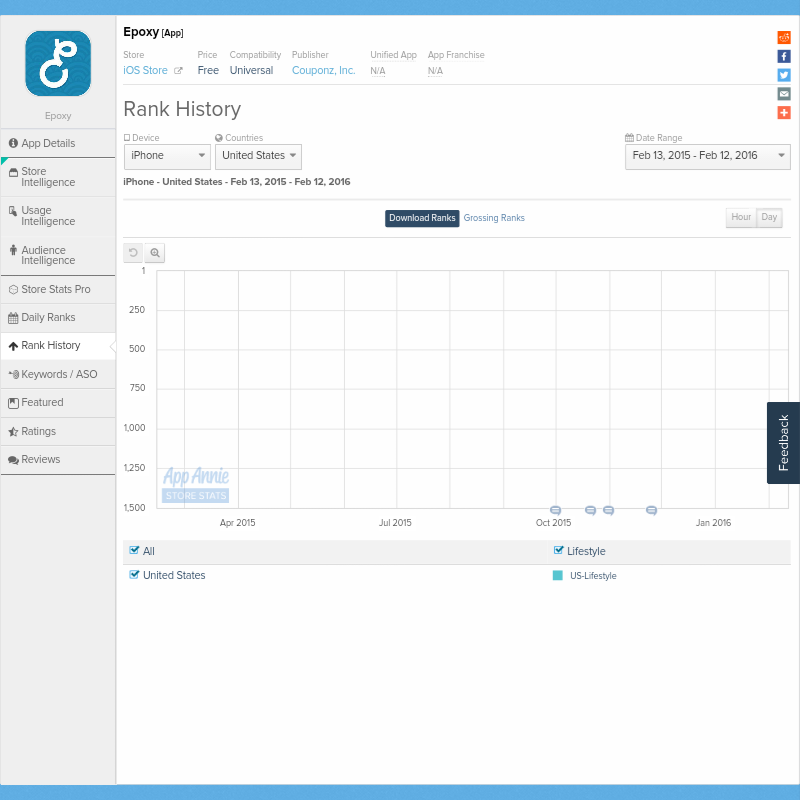Open the first chart event marker near Oct 2015

click(x=556, y=510)
